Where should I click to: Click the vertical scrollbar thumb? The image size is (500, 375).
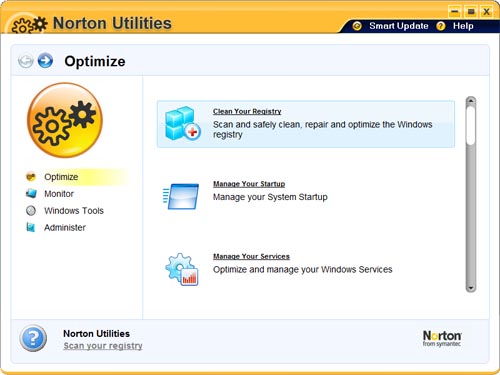(x=471, y=125)
